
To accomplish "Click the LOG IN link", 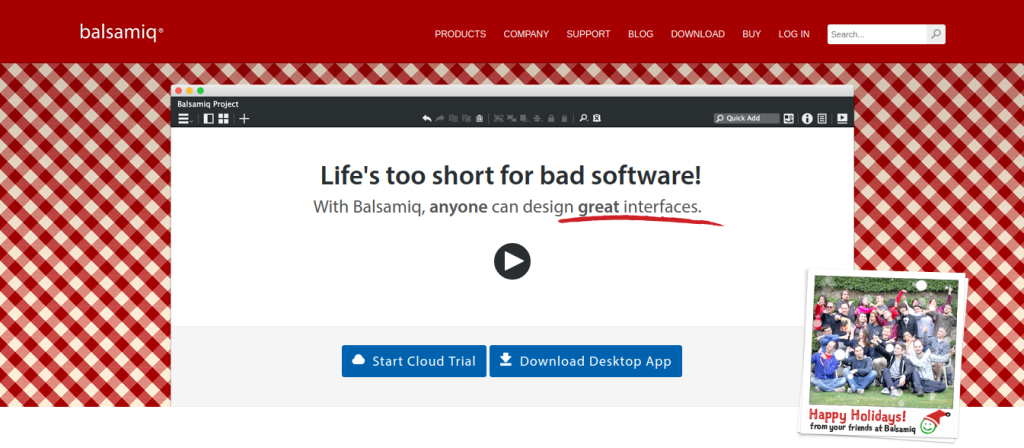I will click(x=794, y=34).
